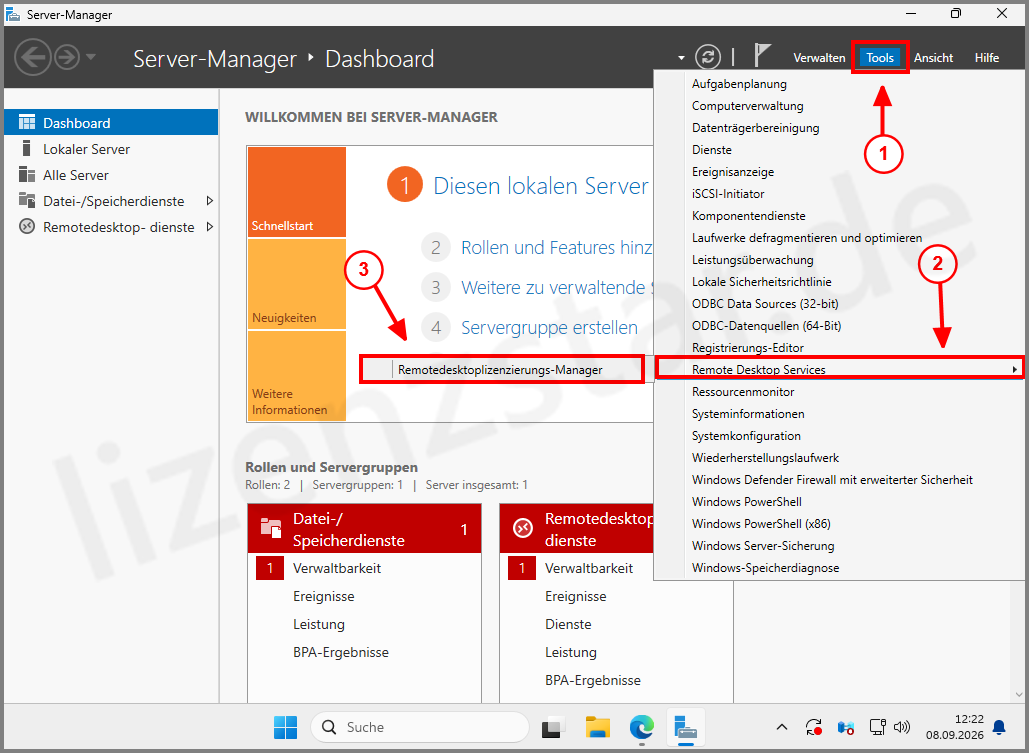Viewport: 1030px width, 753px height.
Task: Click volume speaker icon in tray
Action: (x=902, y=727)
